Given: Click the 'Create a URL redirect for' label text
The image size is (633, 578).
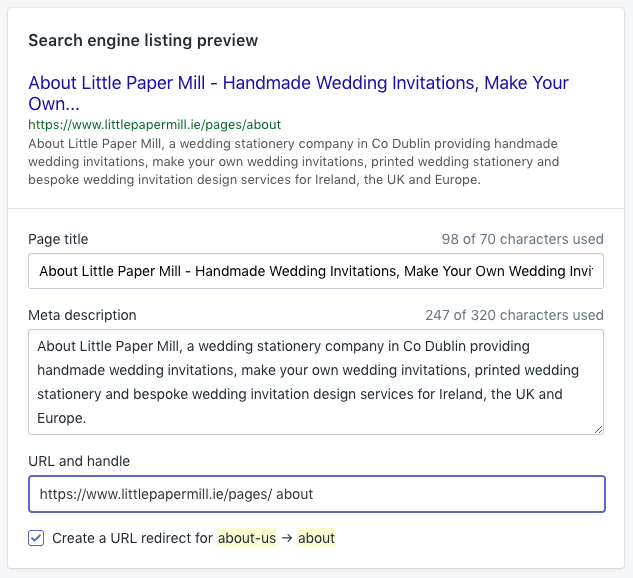Looking at the screenshot, I should pos(132,538).
